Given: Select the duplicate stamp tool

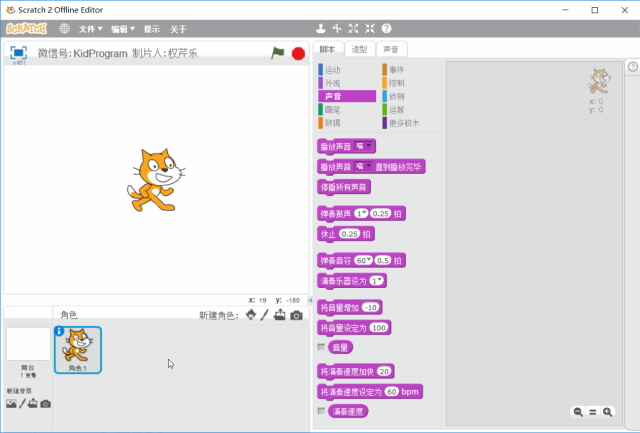Looking at the screenshot, I should pyautogui.click(x=321, y=28).
